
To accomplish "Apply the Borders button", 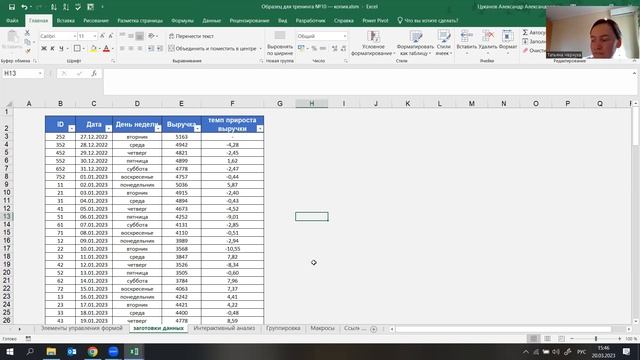I will click(77, 49).
